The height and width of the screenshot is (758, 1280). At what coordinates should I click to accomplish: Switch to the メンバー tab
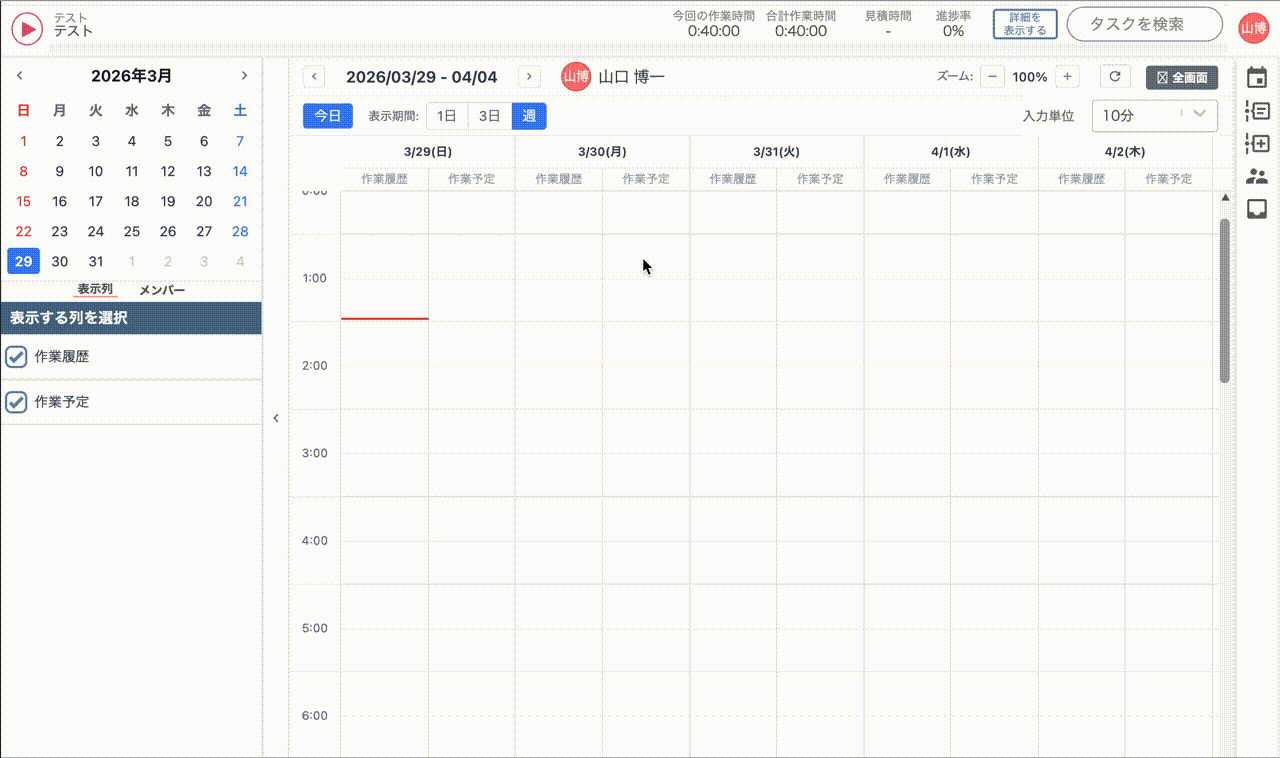tap(160, 290)
